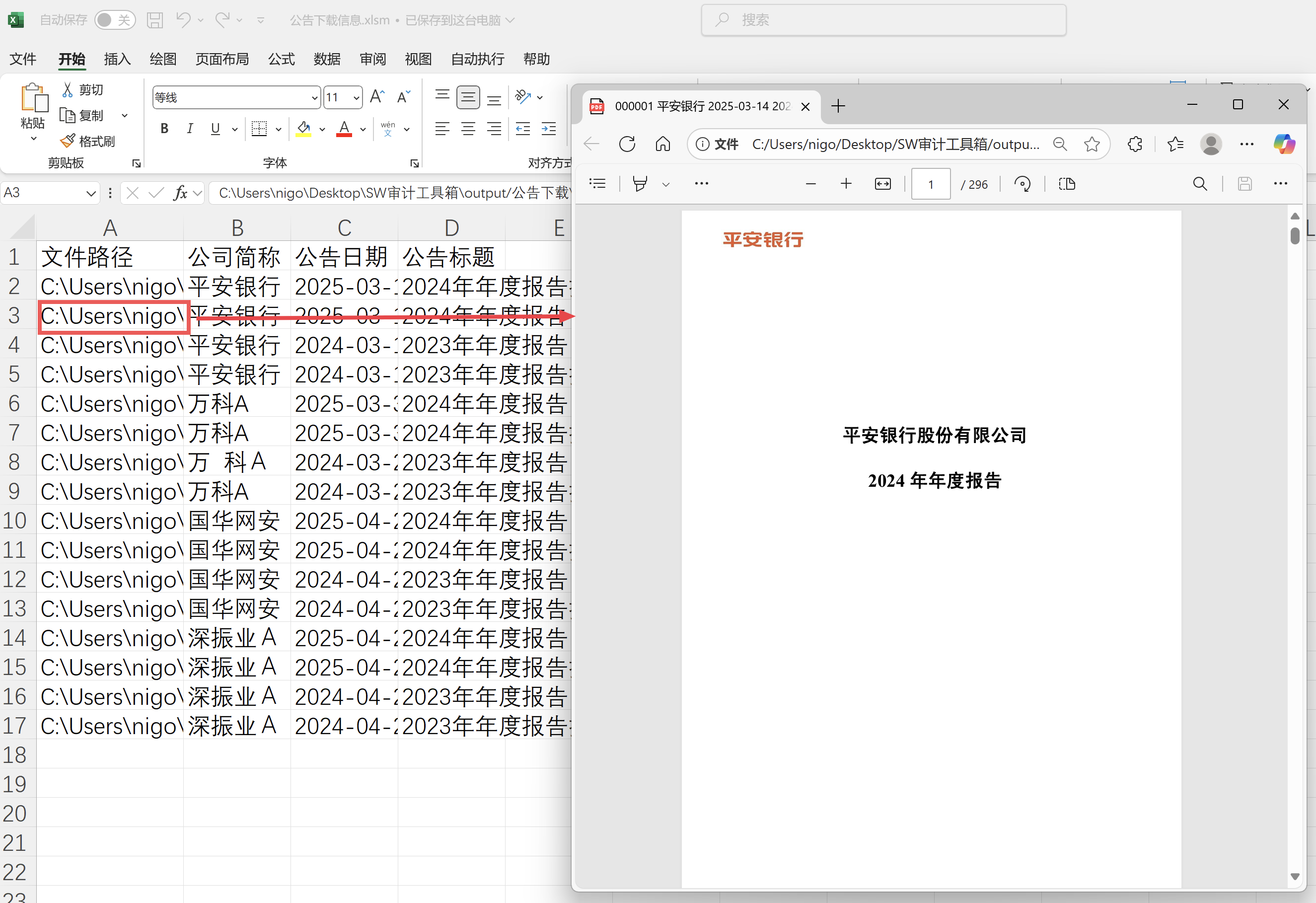Open Copilot in Edge
1316x903 pixels.
tap(1284, 144)
